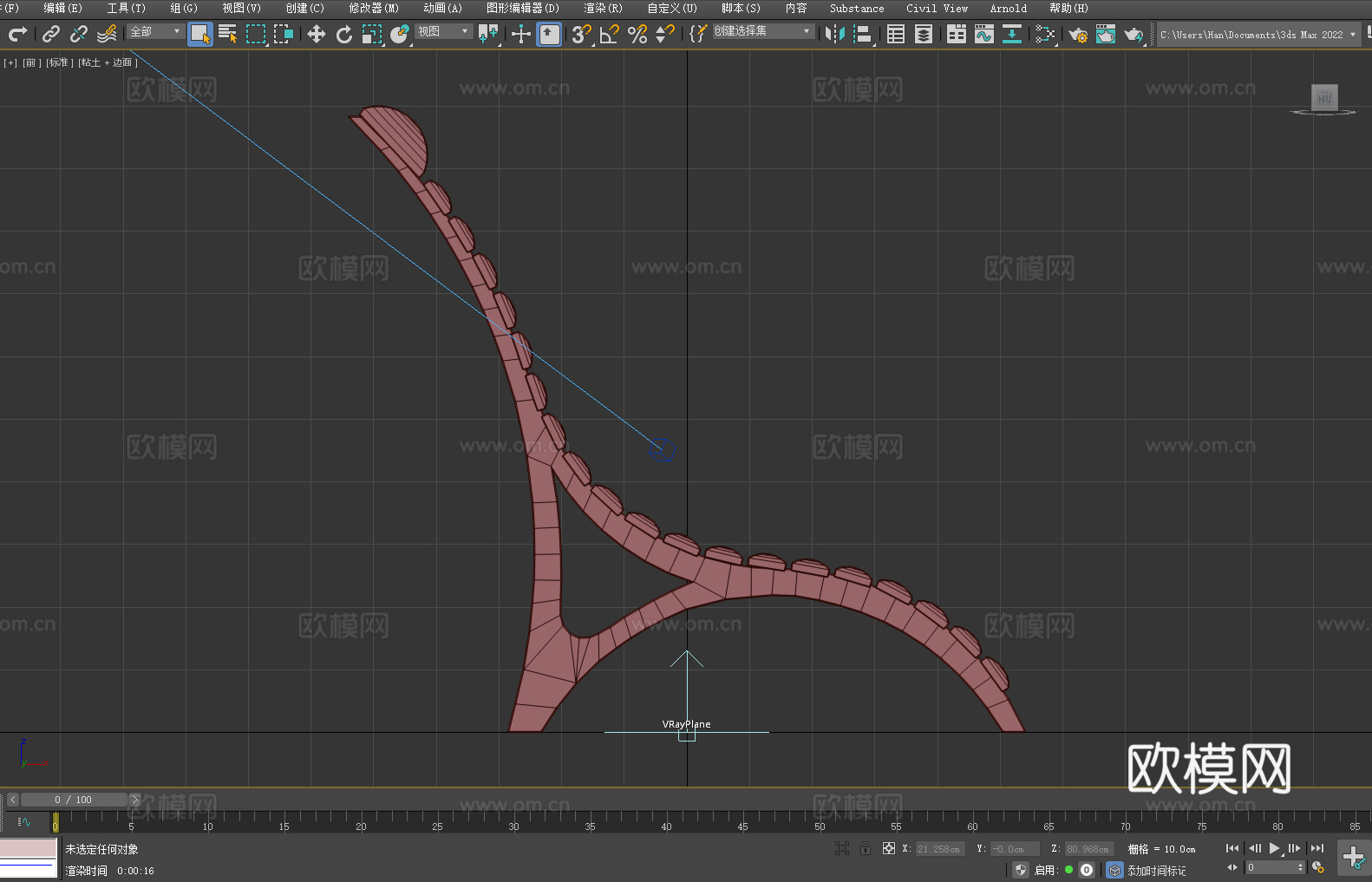Open the selection filter 全部 dropdown
Screen dimensions: 1372x882
point(156,31)
